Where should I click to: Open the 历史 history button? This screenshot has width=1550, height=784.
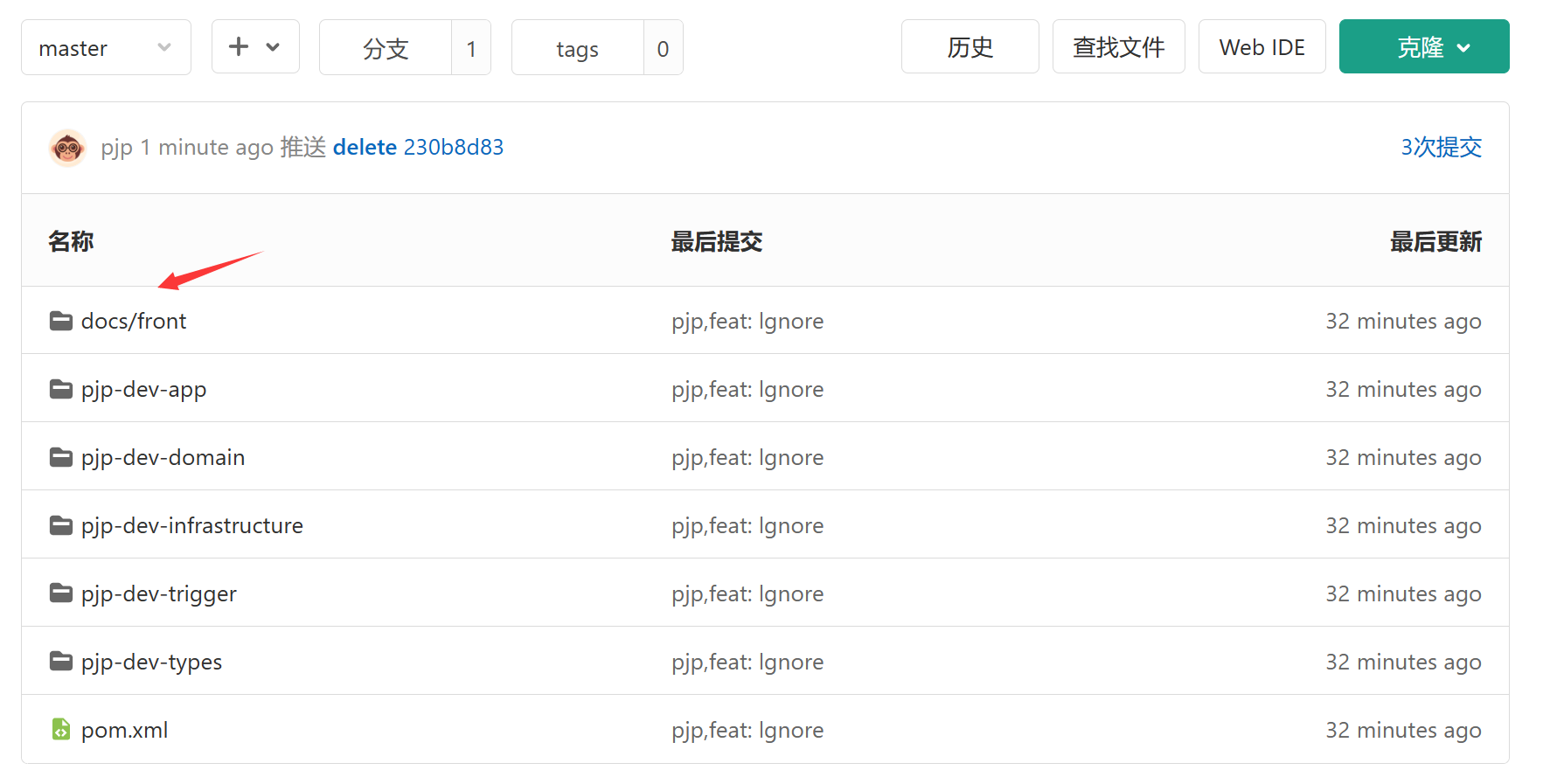point(970,46)
